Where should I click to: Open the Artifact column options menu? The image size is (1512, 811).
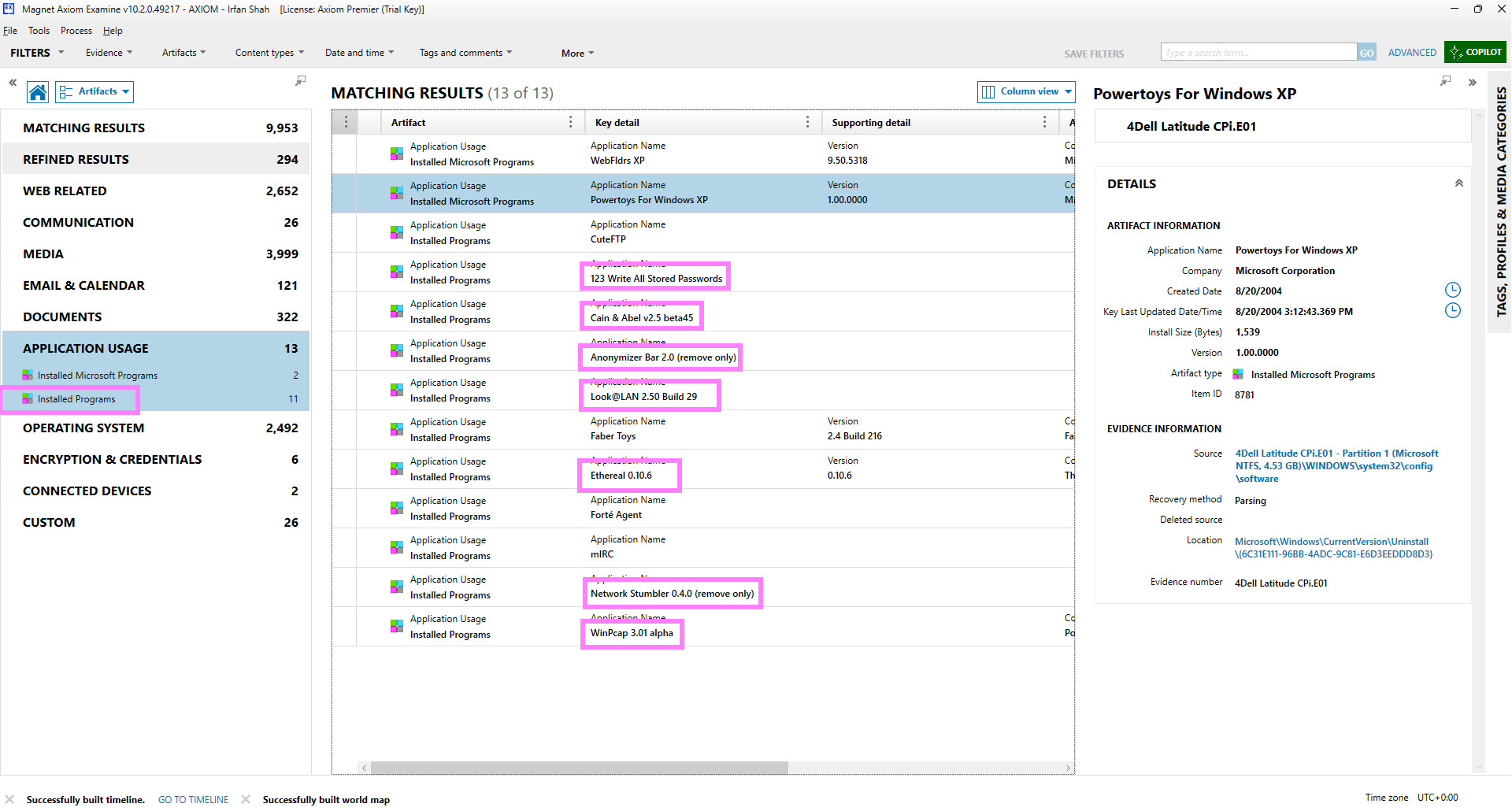571,122
